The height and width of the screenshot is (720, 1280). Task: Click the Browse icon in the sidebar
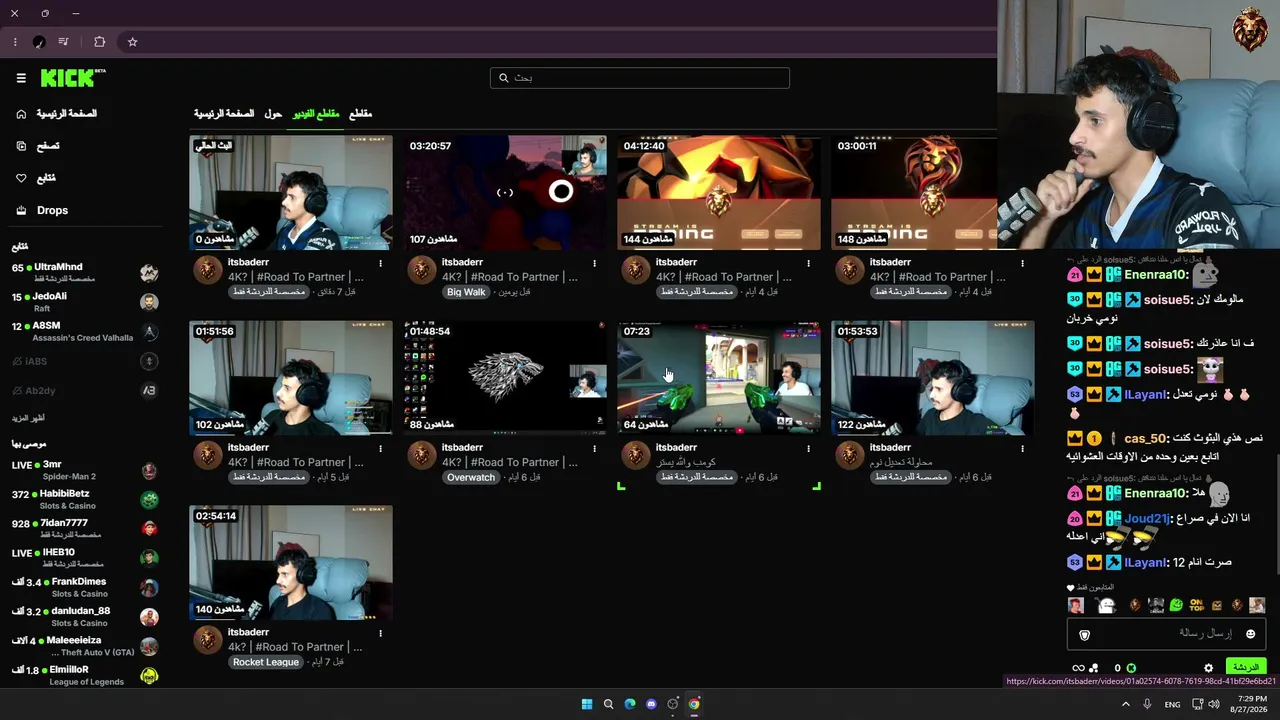pos(21,146)
